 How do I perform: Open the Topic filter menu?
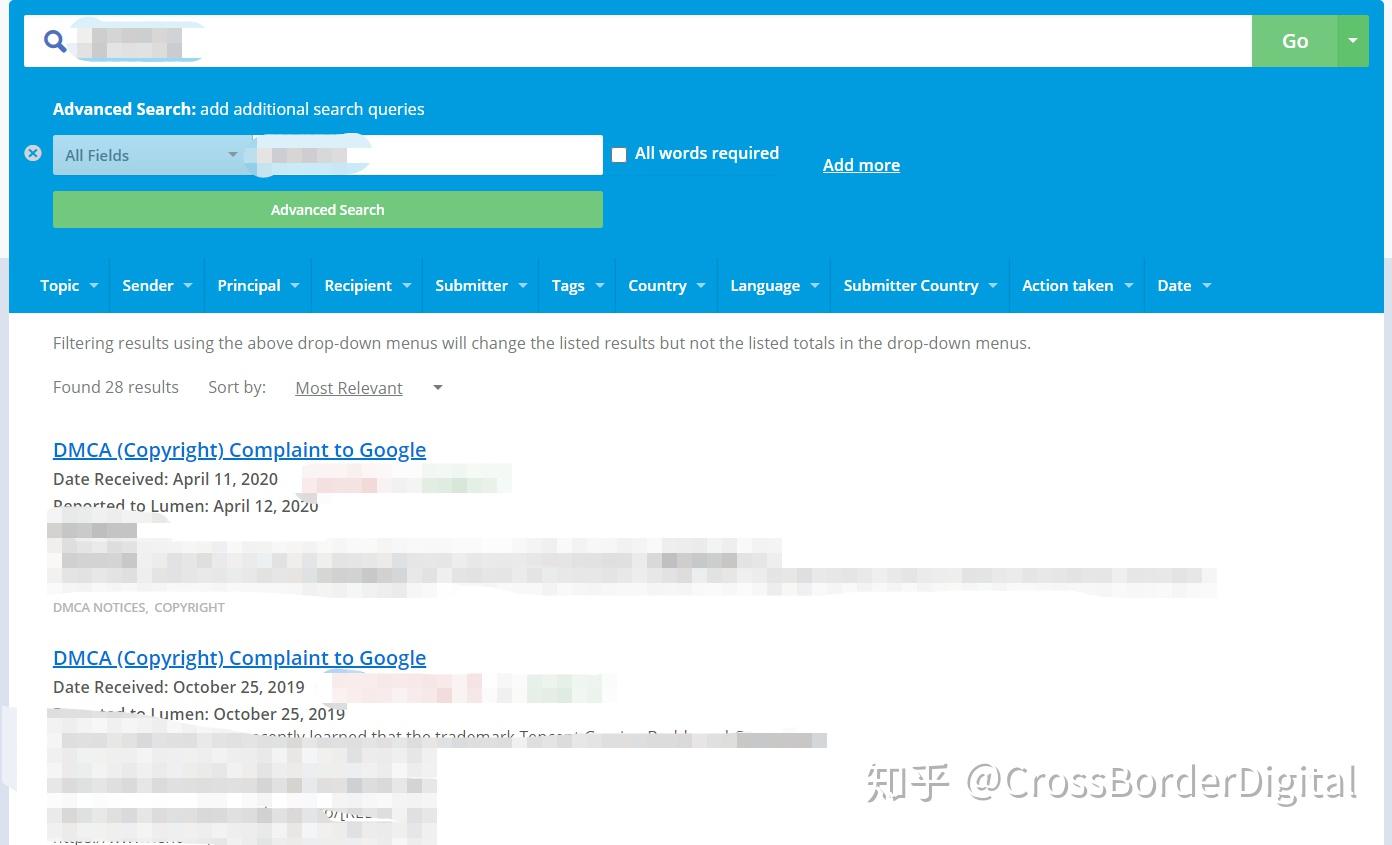[69, 285]
